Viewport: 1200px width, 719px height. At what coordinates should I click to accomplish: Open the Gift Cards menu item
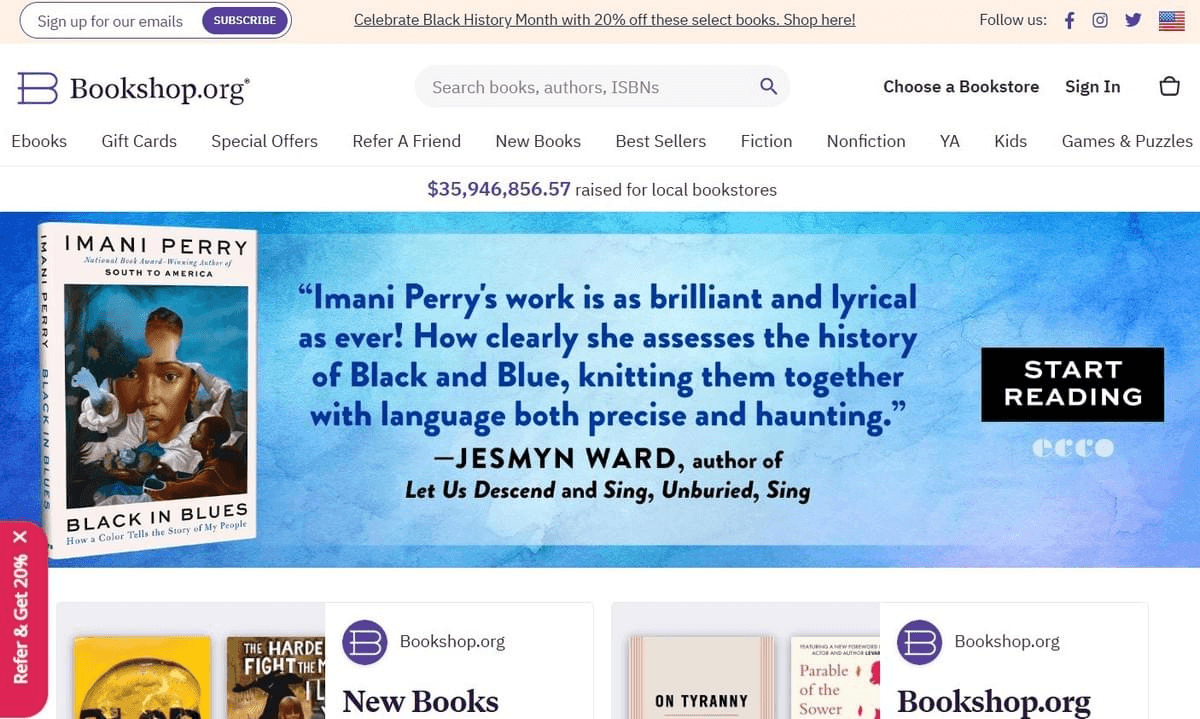[x=139, y=141]
